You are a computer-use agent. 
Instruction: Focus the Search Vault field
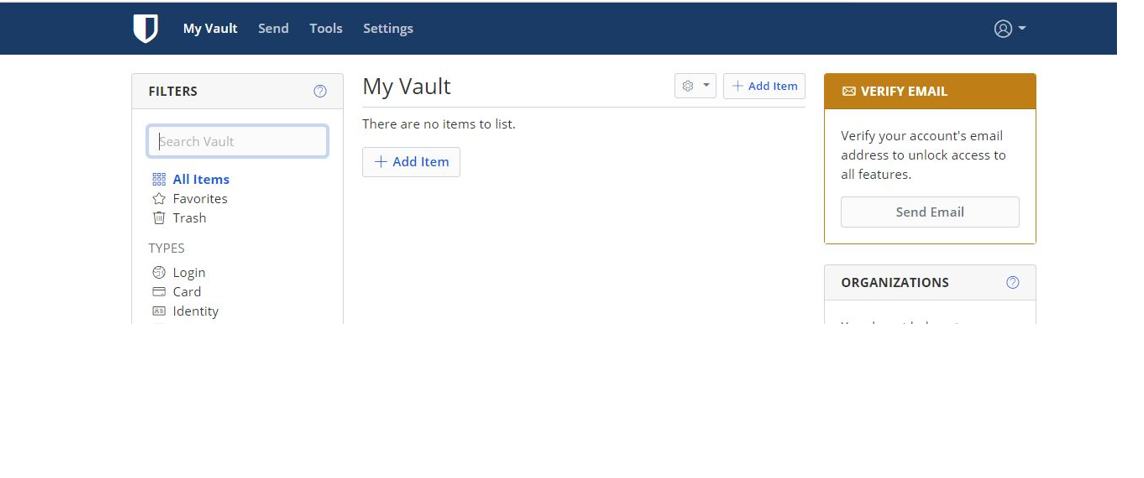click(238, 142)
